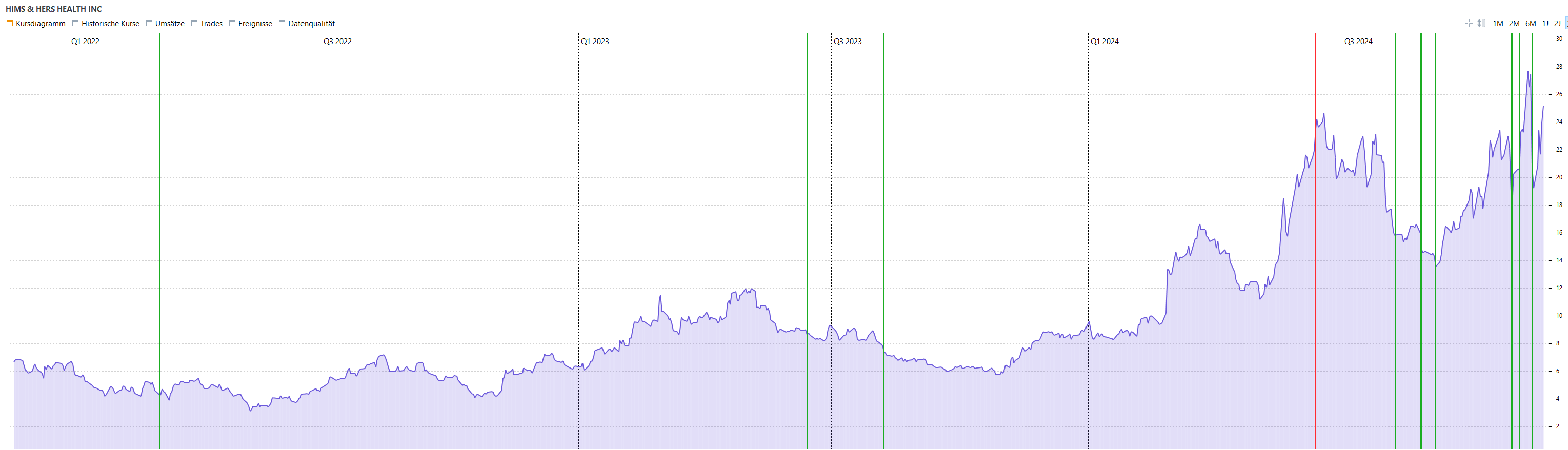The image size is (1568, 450).
Task: Select the Q3 2022 quarter label
Action: pyautogui.click(x=337, y=42)
